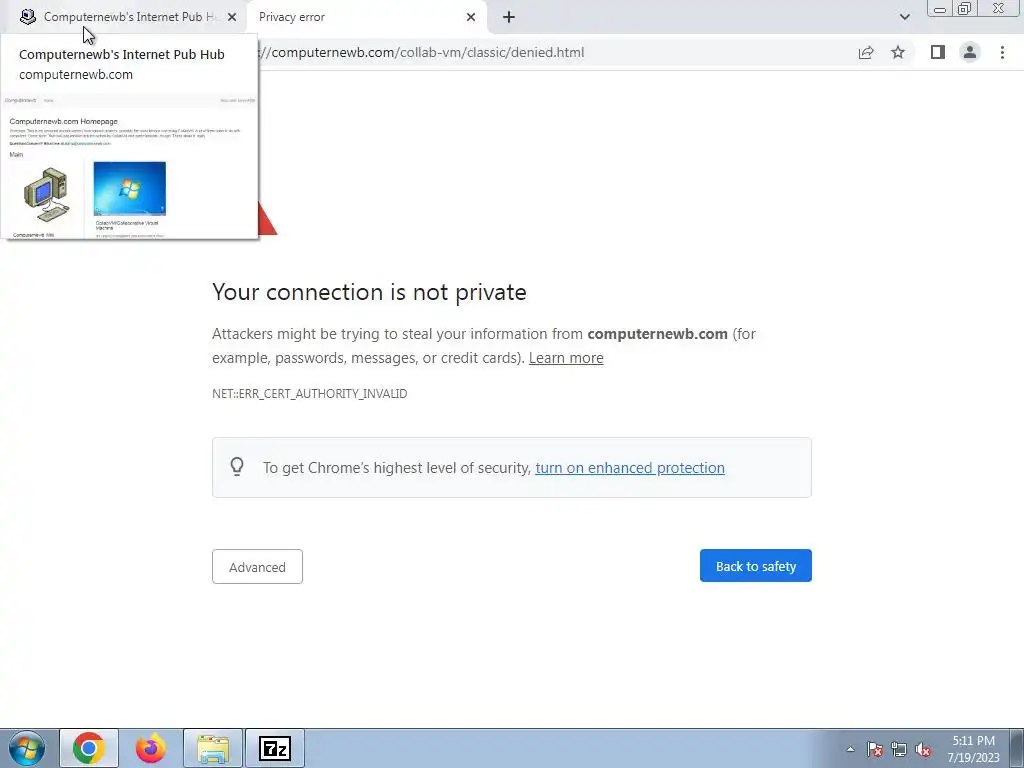Image resolution: width=1024 pixels, height=768 pixels.
Task: Expand the tab search chevron
Action: coord(904,17)
